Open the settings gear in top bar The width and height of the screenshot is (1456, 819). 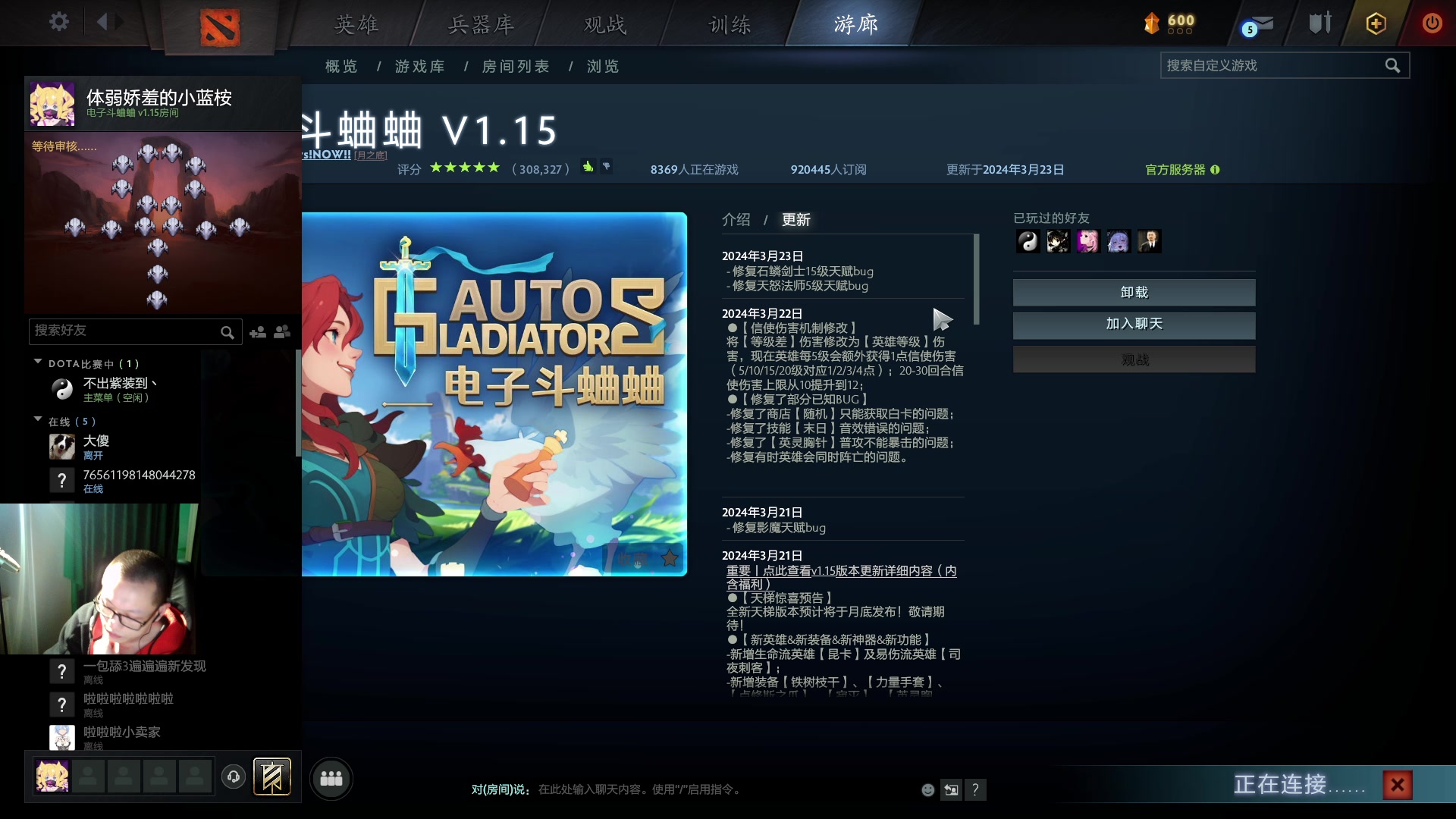[58, 22]
